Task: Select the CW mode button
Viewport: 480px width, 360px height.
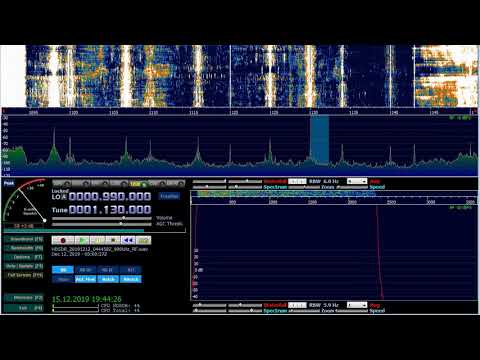Action: pyautogui.click(x=157, y=183)
